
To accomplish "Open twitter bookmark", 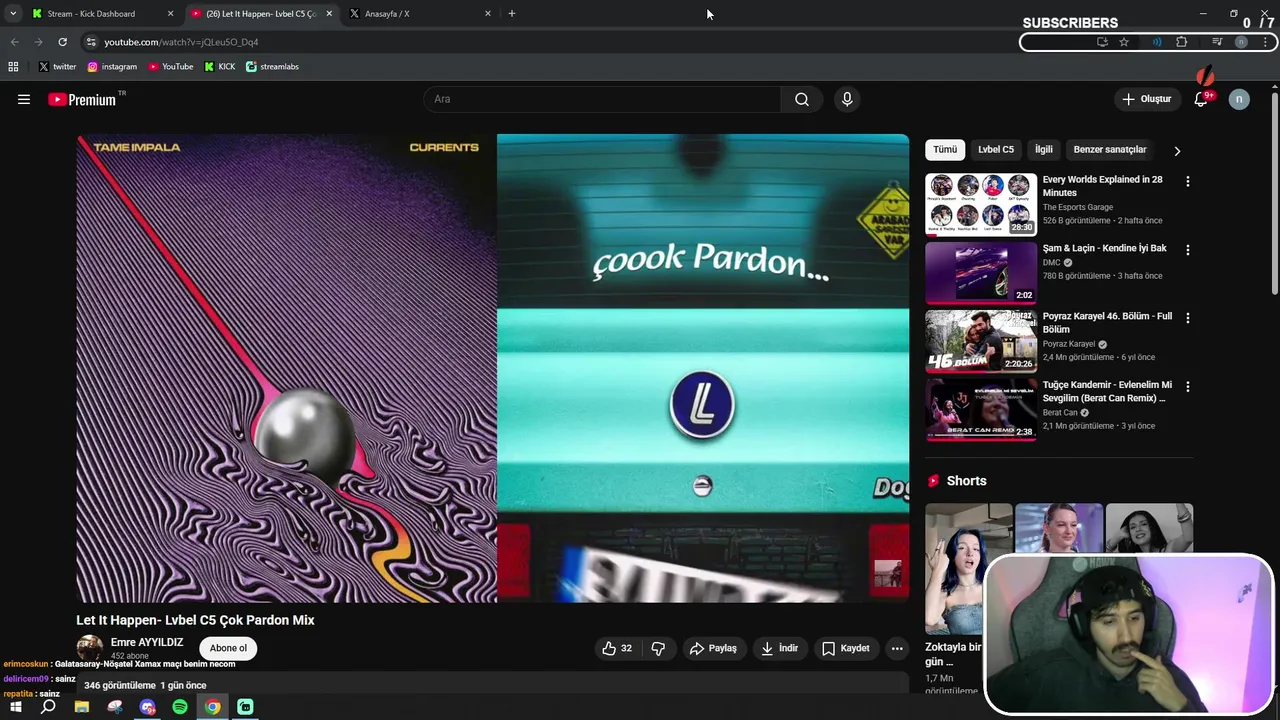I will click(57, 67).
